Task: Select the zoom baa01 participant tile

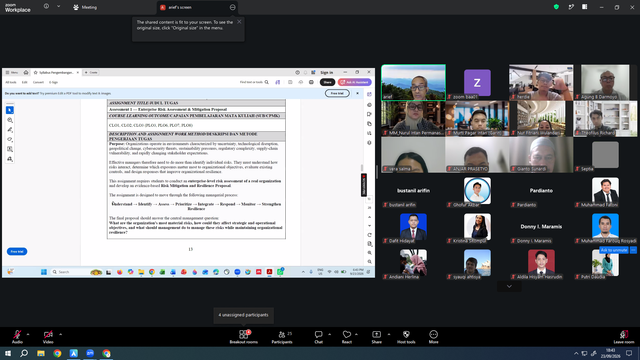Action: [477, 82]
